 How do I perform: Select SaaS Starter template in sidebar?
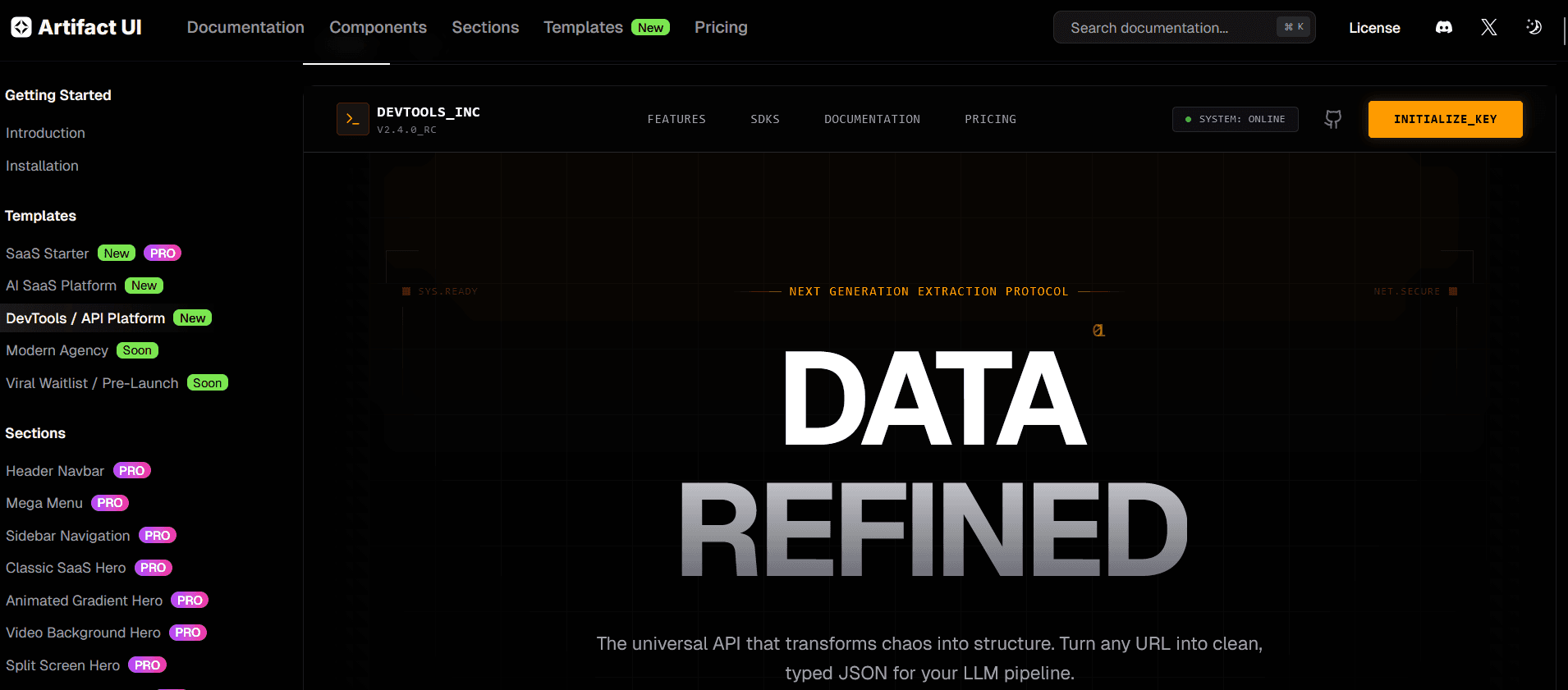[48, 254]
